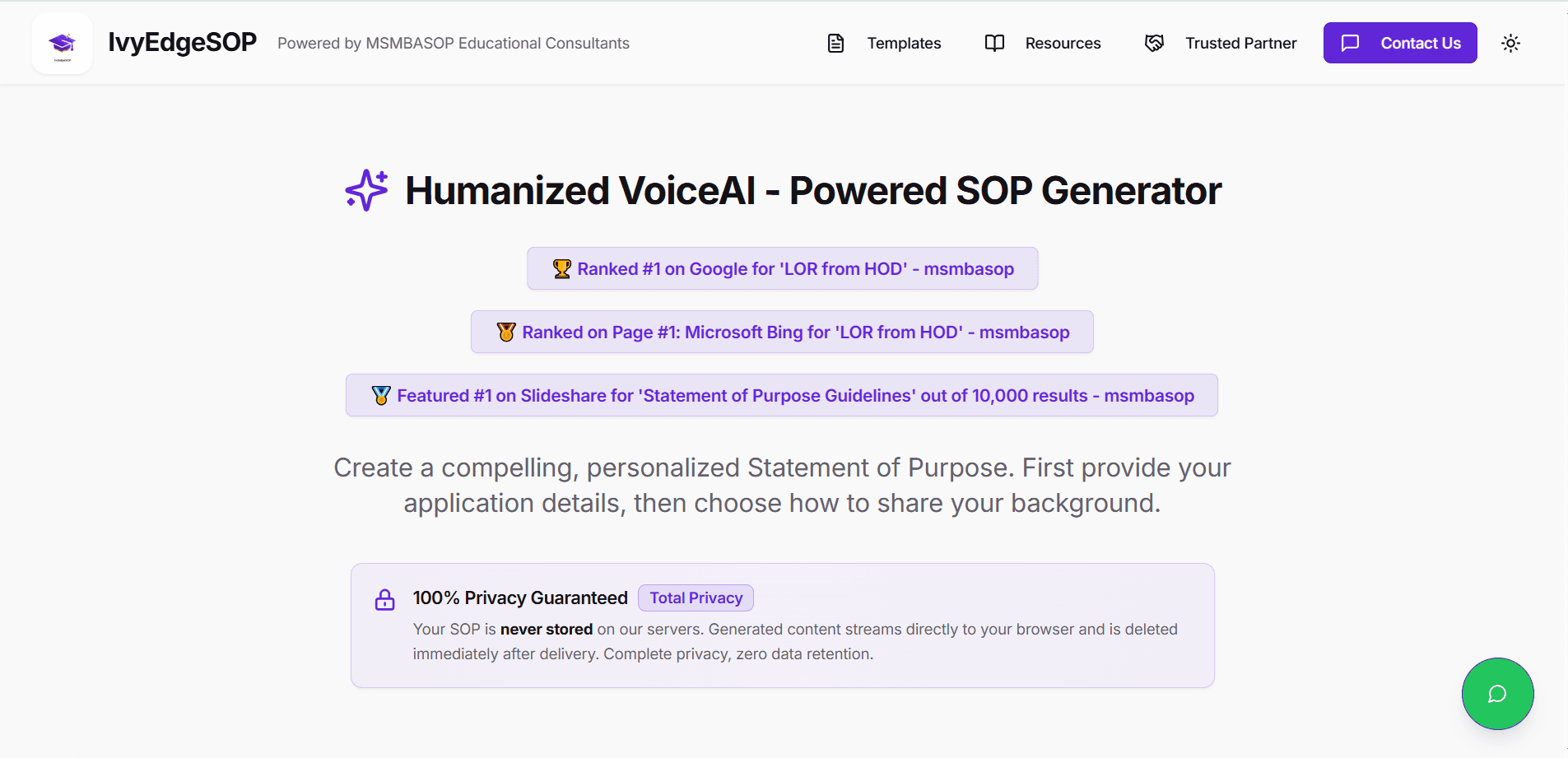Click the Microsoft Bing Page #1 badge

point(781,332)
